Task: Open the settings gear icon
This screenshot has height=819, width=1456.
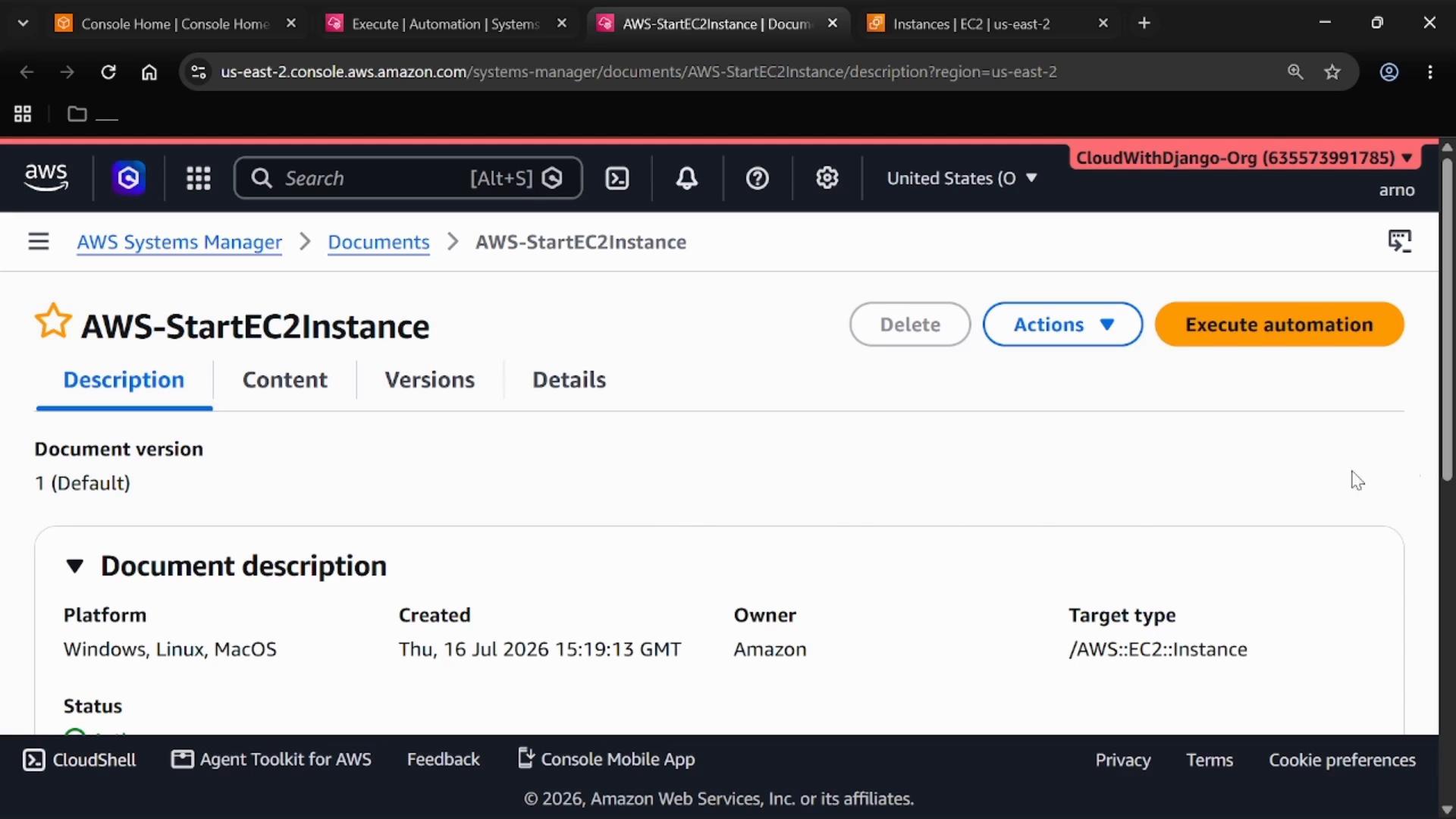Action: pyautogui.click(x=827, y=178)
